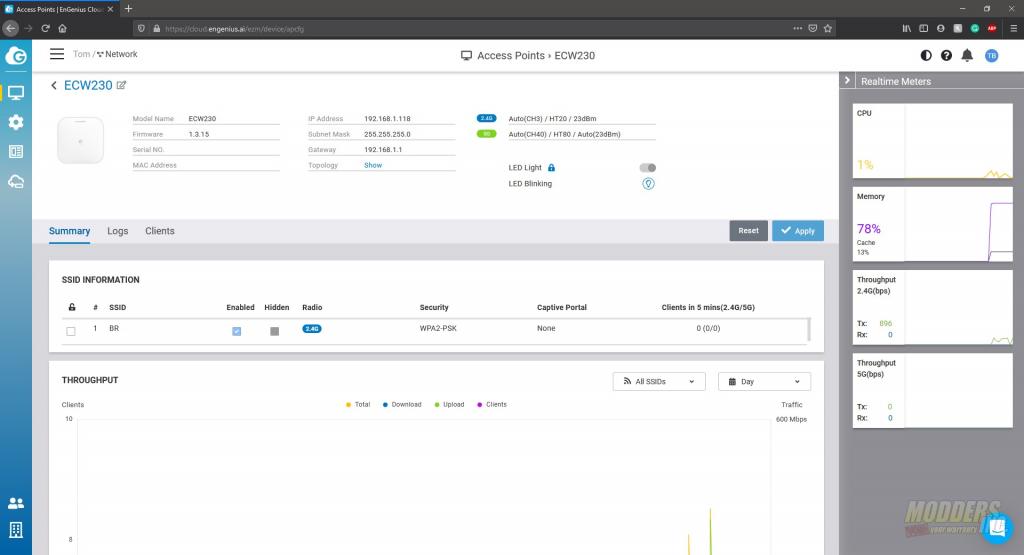Collapse the Realtime Meters panel

847,80
